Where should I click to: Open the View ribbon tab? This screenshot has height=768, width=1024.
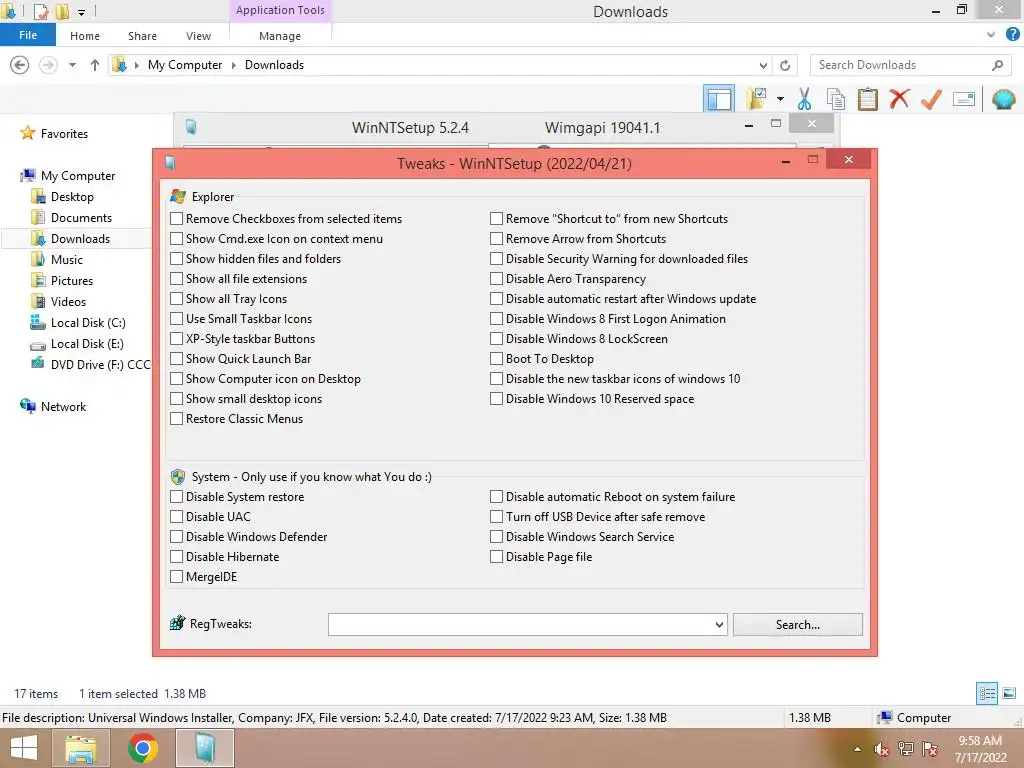point(198,36)
